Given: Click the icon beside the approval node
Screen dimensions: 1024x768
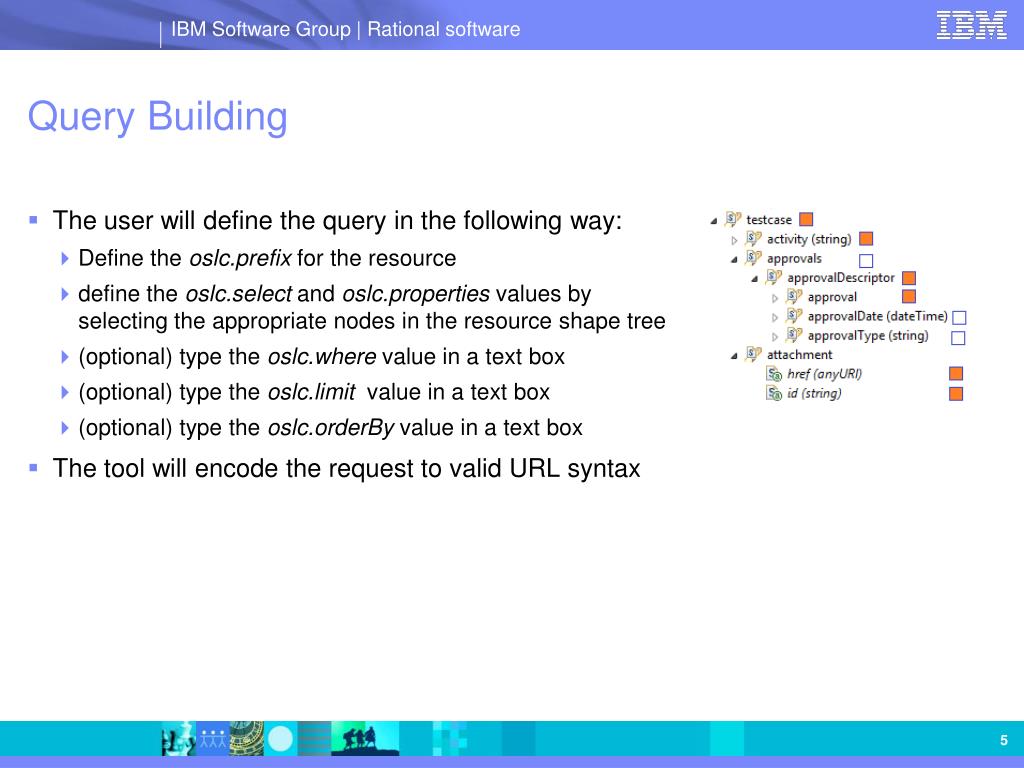Looking at the screenshot, I should point(794,296).
